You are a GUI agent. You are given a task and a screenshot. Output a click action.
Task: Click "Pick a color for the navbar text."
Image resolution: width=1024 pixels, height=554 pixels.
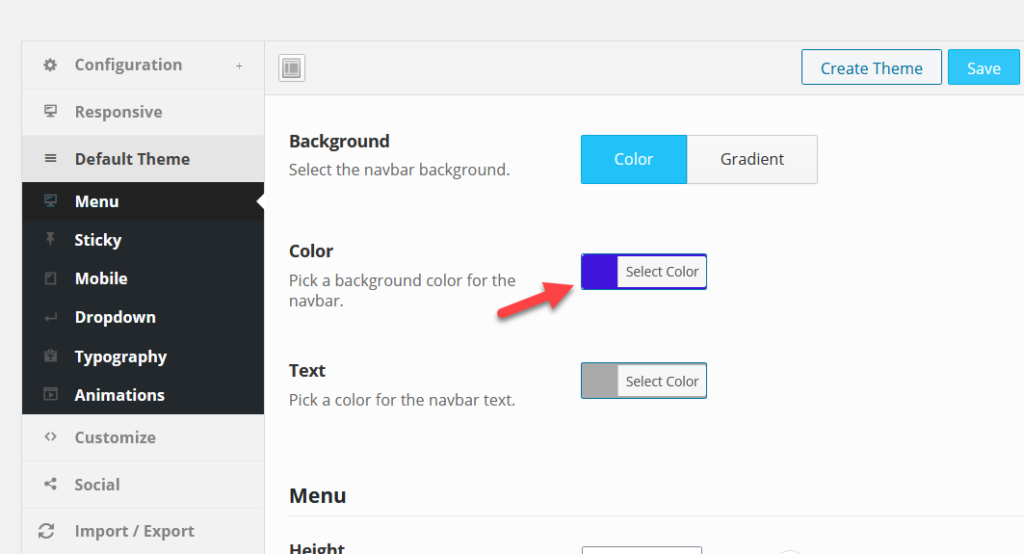point(402,400)
